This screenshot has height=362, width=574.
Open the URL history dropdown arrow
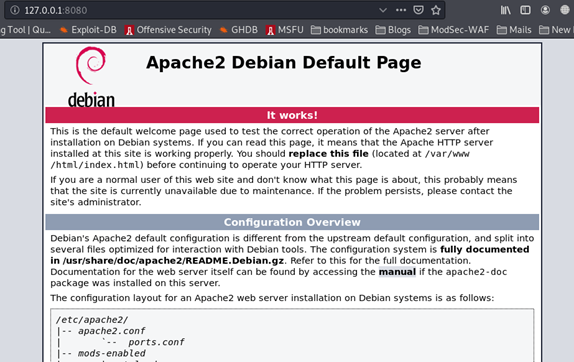point(383,10)
